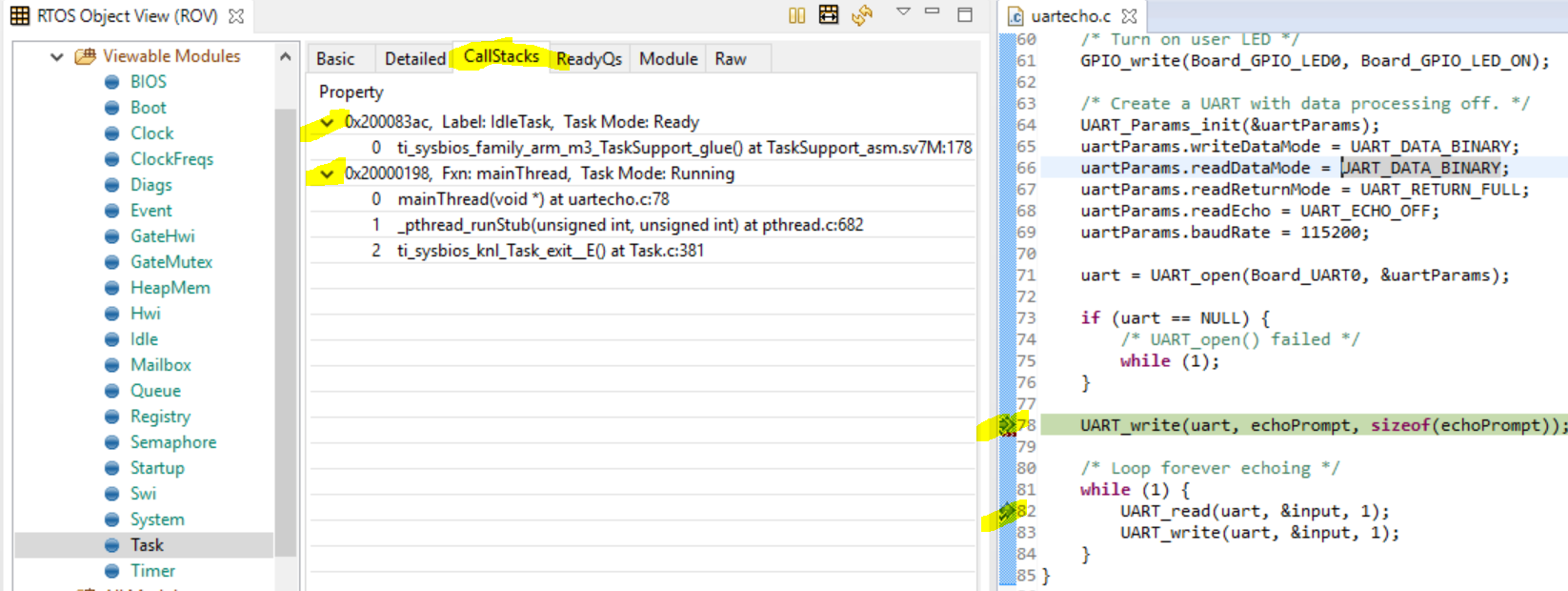This screenshot has height=591, width=1568.
Task: Switch to the Basic tab
Action: coord(335,59)
